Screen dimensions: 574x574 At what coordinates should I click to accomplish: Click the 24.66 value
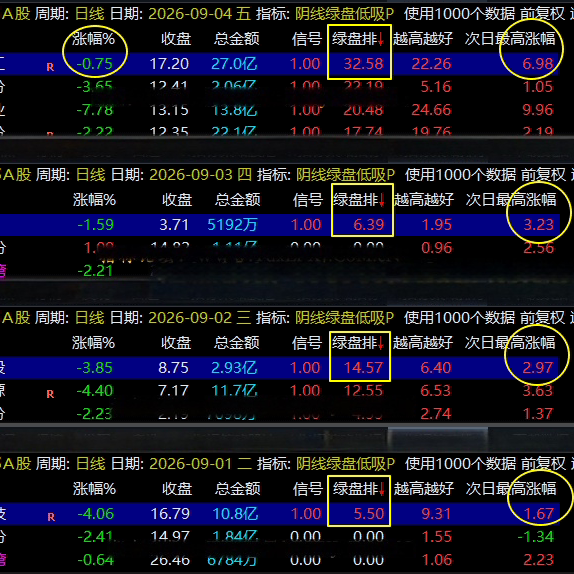[x=431, y=110]
